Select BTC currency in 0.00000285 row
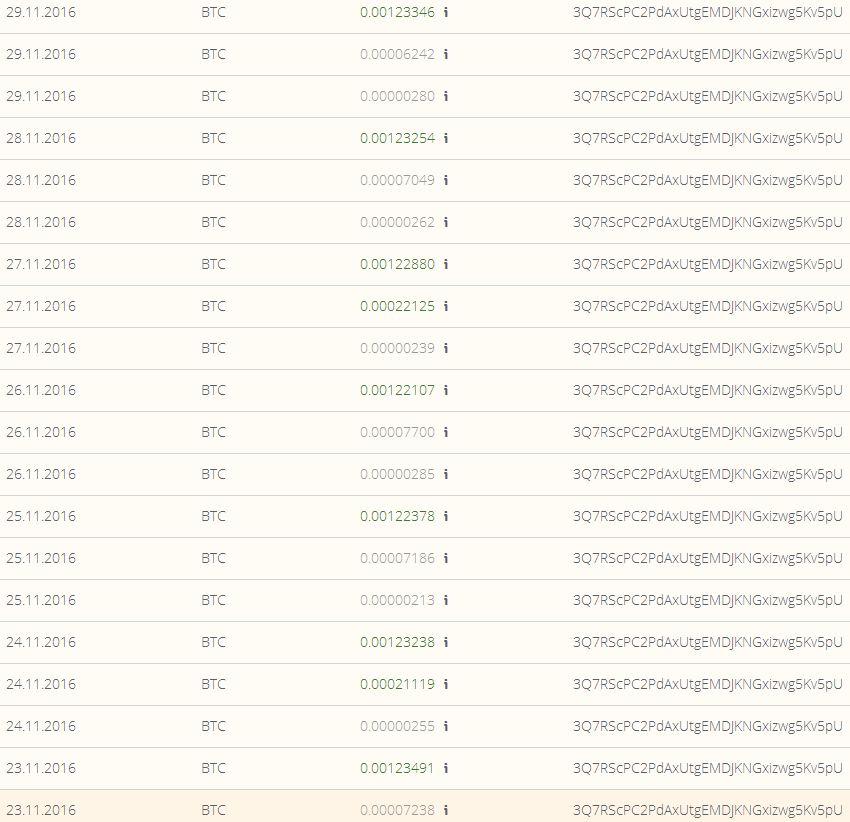 coord(214,474)
